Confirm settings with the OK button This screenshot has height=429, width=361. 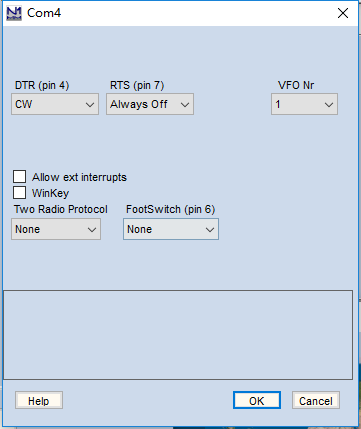(x=257, y=401)
